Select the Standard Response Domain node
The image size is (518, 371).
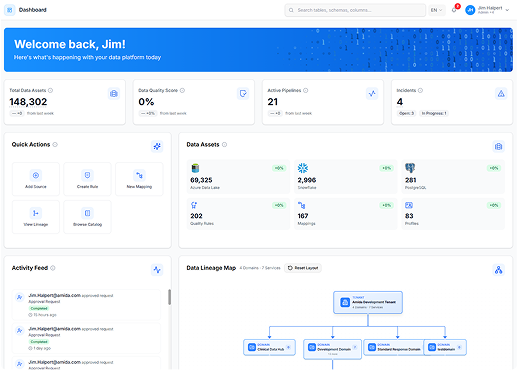(x=394, y=347)
